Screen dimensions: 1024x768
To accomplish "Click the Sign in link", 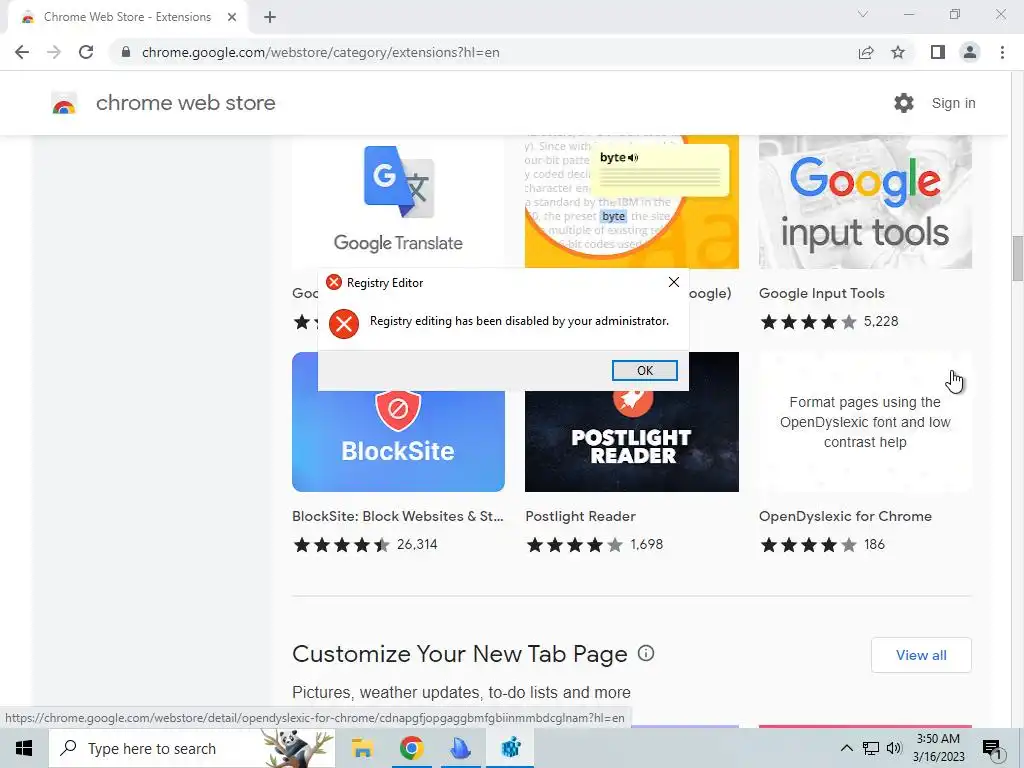I will pyautogui.click(x=953, y=103).
